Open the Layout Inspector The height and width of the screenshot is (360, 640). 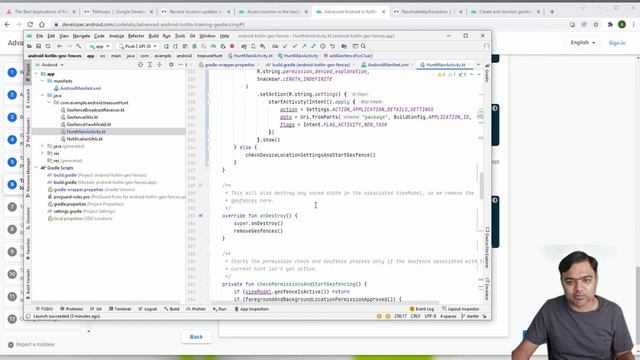(461, 309)
